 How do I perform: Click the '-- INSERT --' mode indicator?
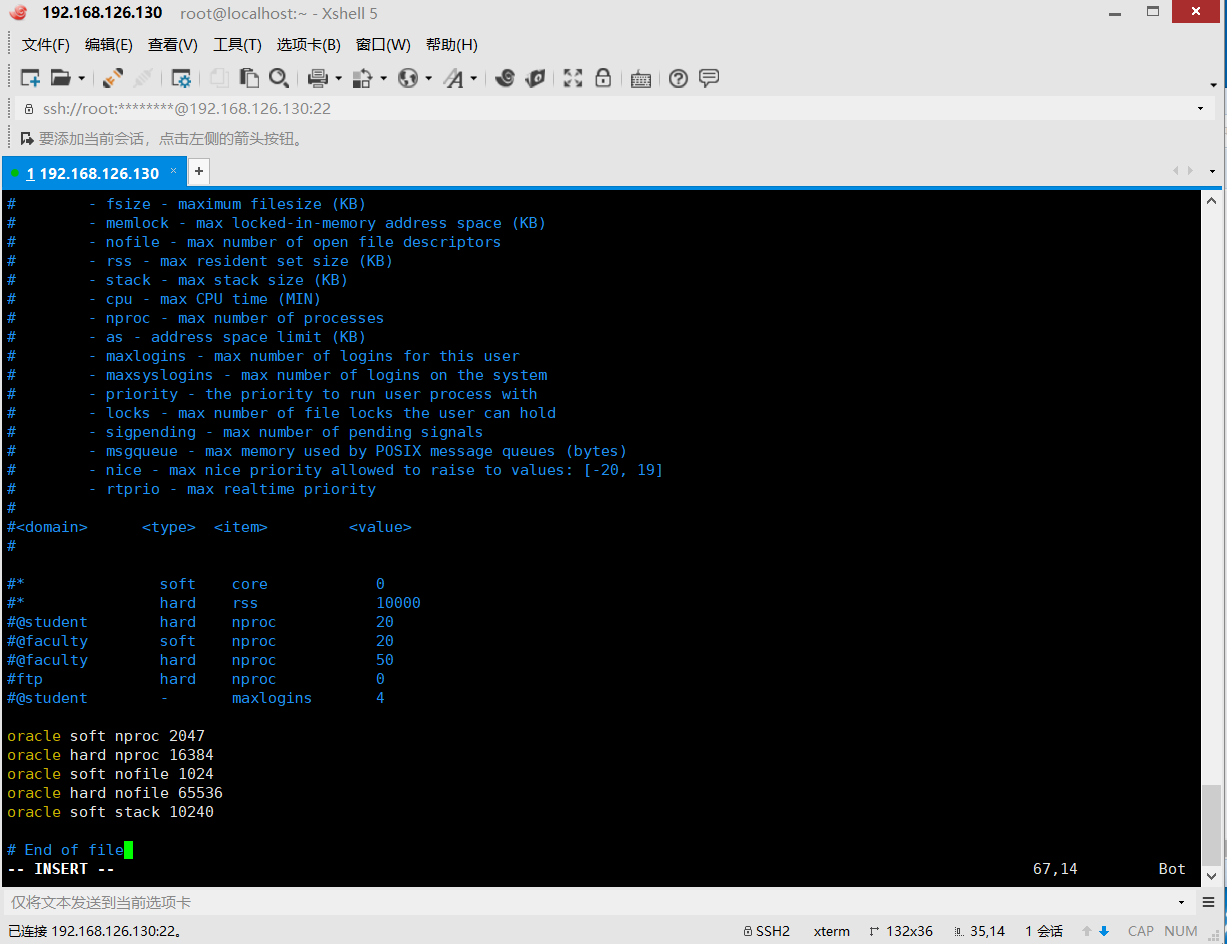pos(61,869)
